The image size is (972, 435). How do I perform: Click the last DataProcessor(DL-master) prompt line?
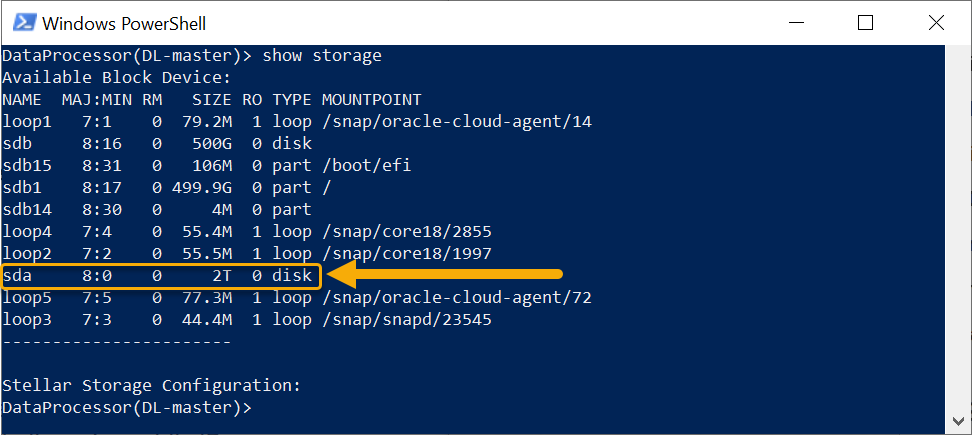(127, 408)
